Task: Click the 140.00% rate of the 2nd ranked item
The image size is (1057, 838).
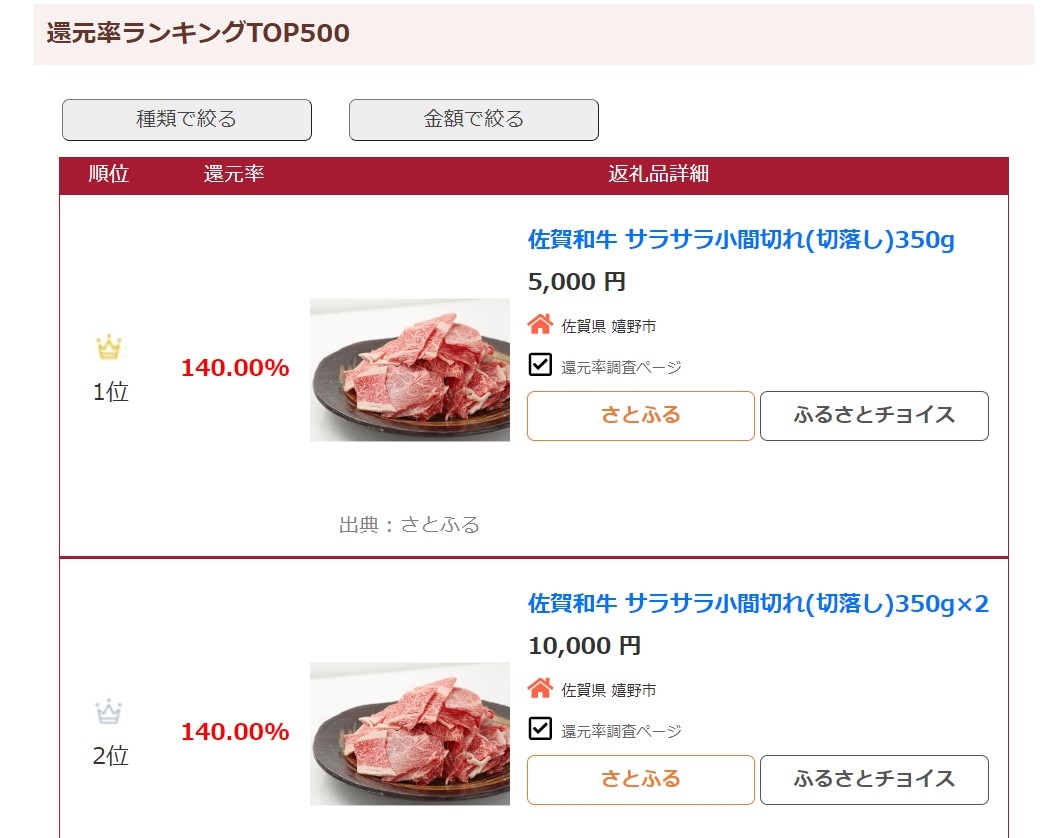Action: [x=234, y=732]
